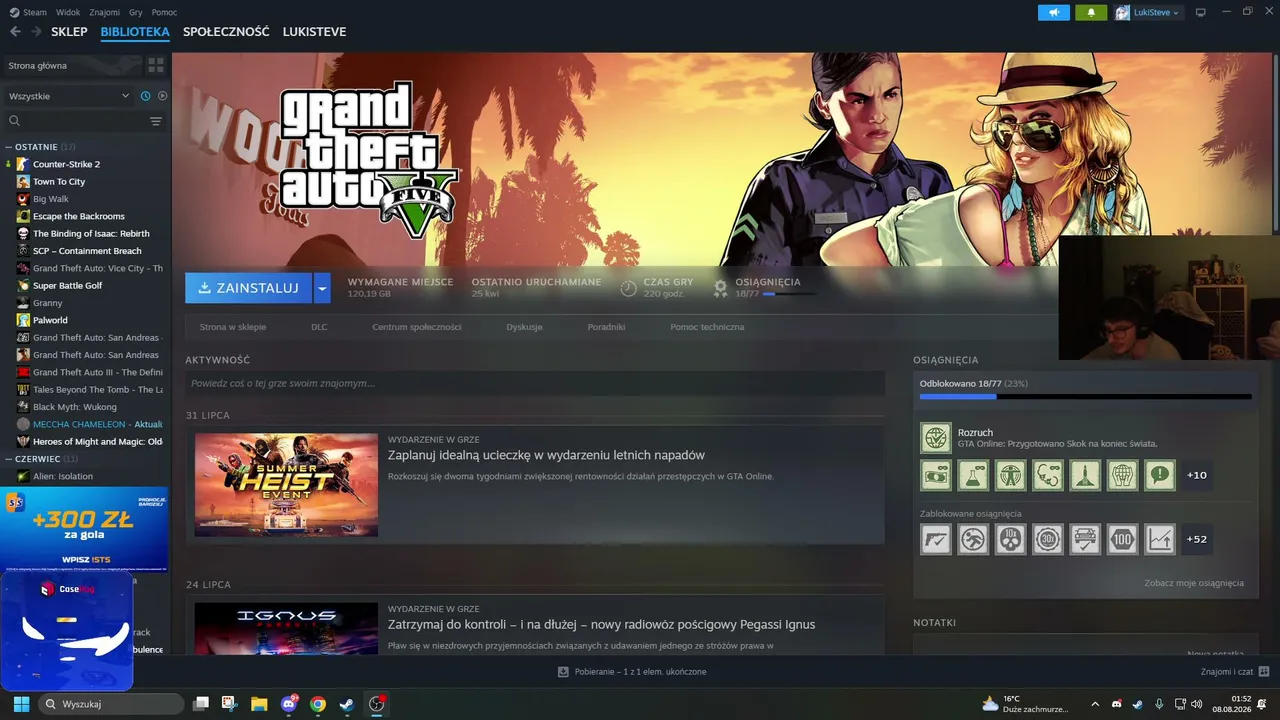This screenshot has height=720, width=1280.
Task: Open the Poradniki link
Action: coord(606,327)
